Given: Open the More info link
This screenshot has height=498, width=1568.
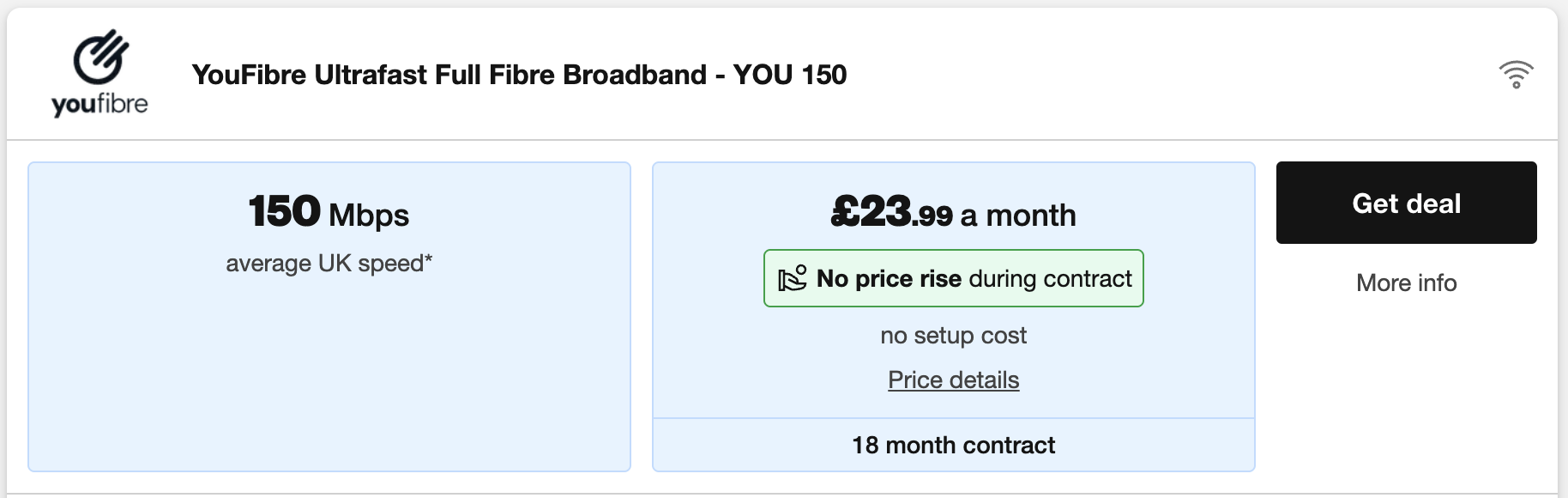Looking at the screenshot, I should 1406,282.
